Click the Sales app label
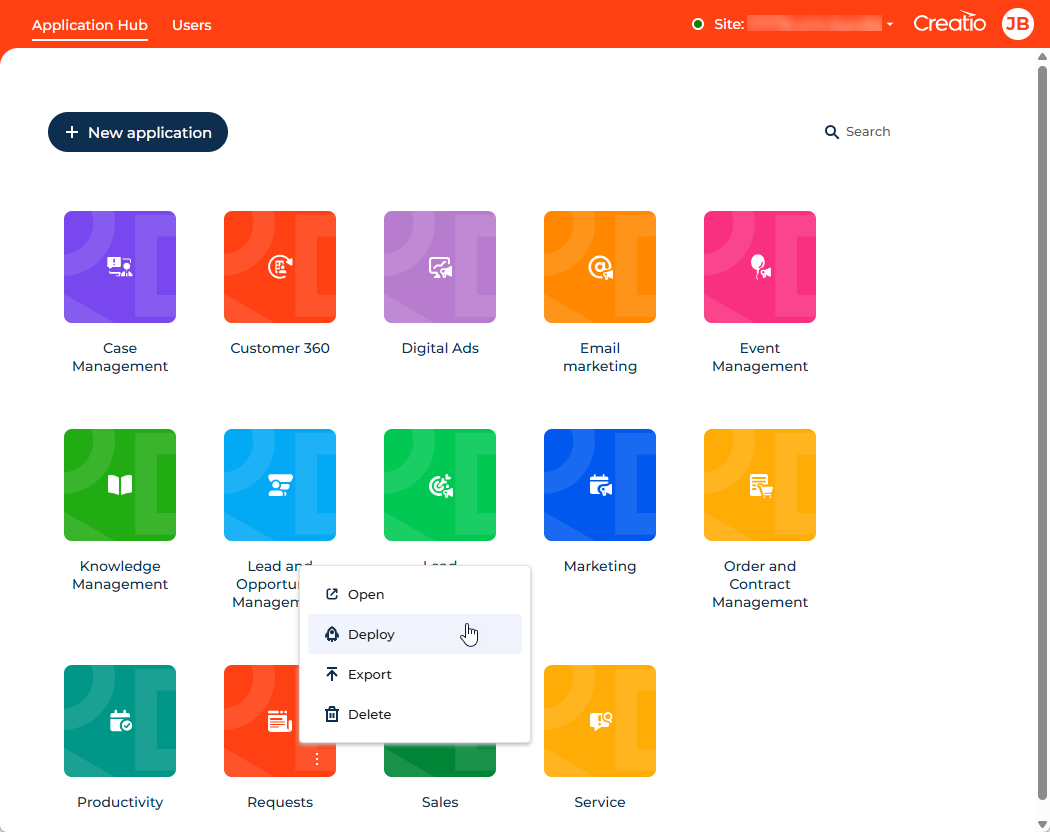Screen dimensions: 1050x832 click(440, 802)
